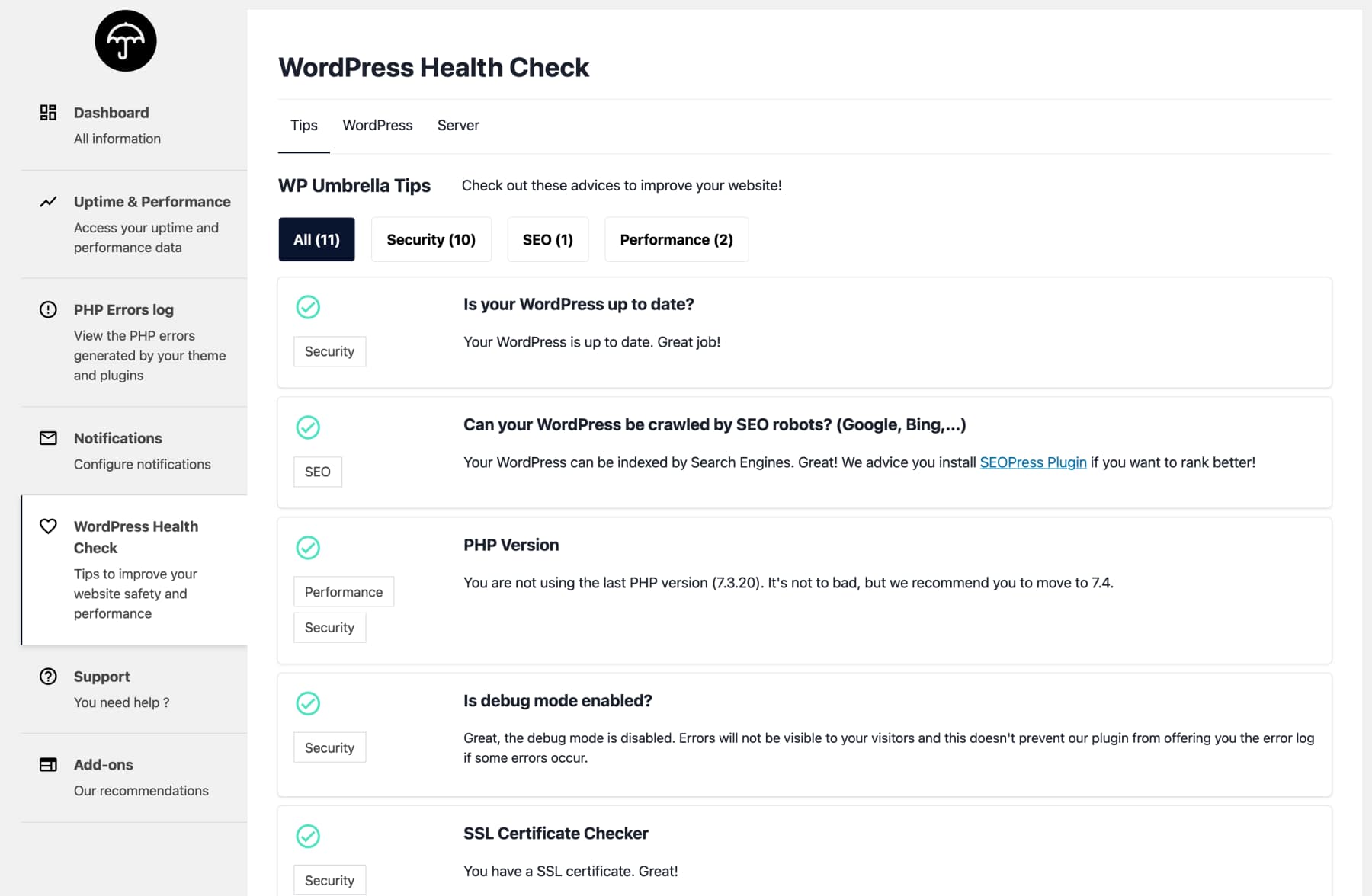Filter tips by SEO (1)

548,240
